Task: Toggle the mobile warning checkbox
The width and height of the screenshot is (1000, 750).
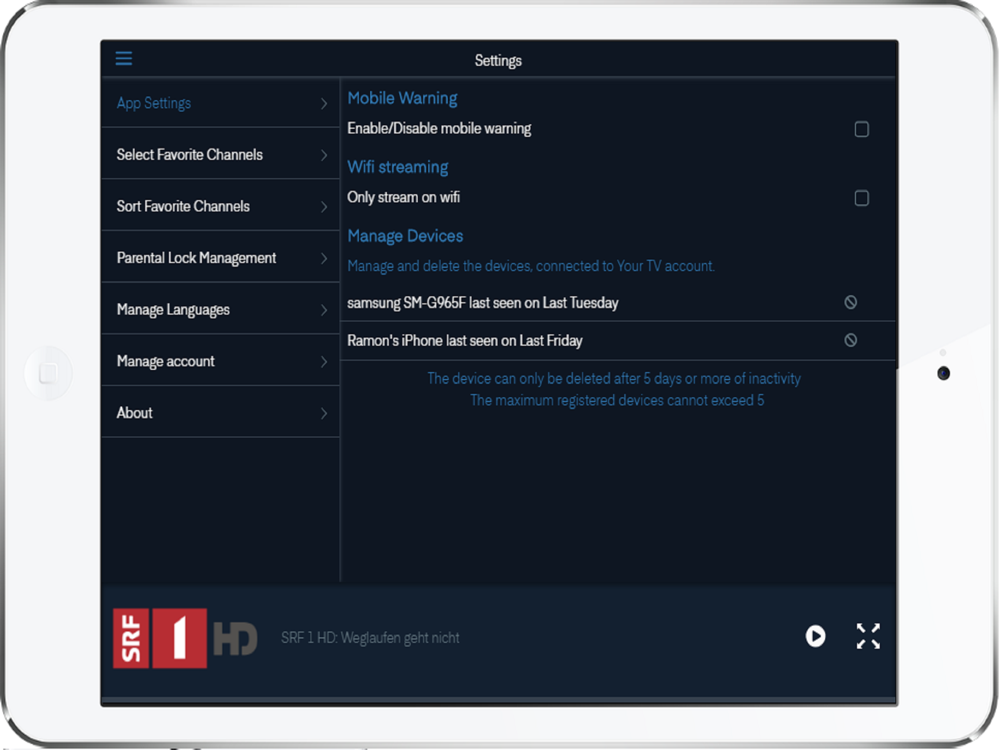Action: click(x=862, y=129)
